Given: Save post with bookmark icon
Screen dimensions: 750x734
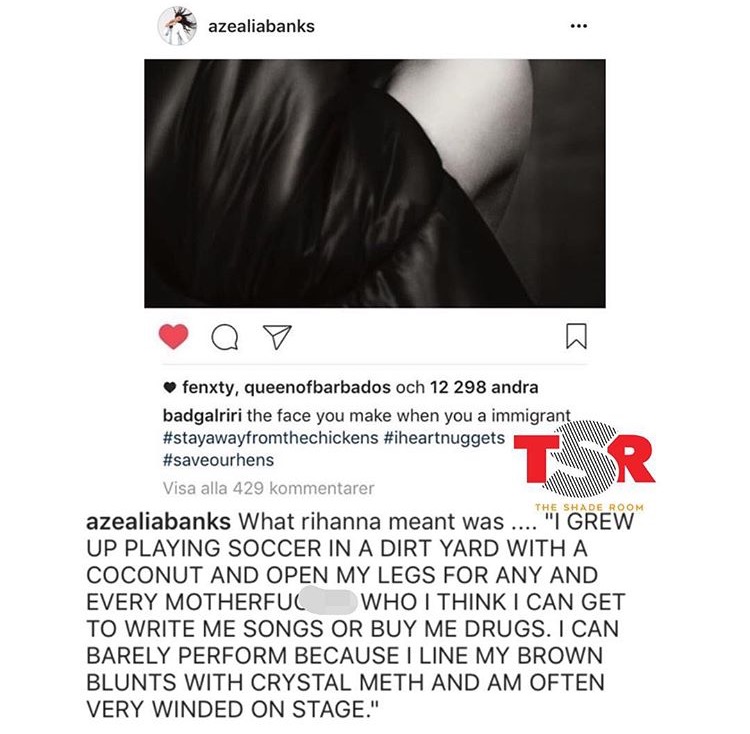Looking at the screenshot, I should tap(576, 336).
